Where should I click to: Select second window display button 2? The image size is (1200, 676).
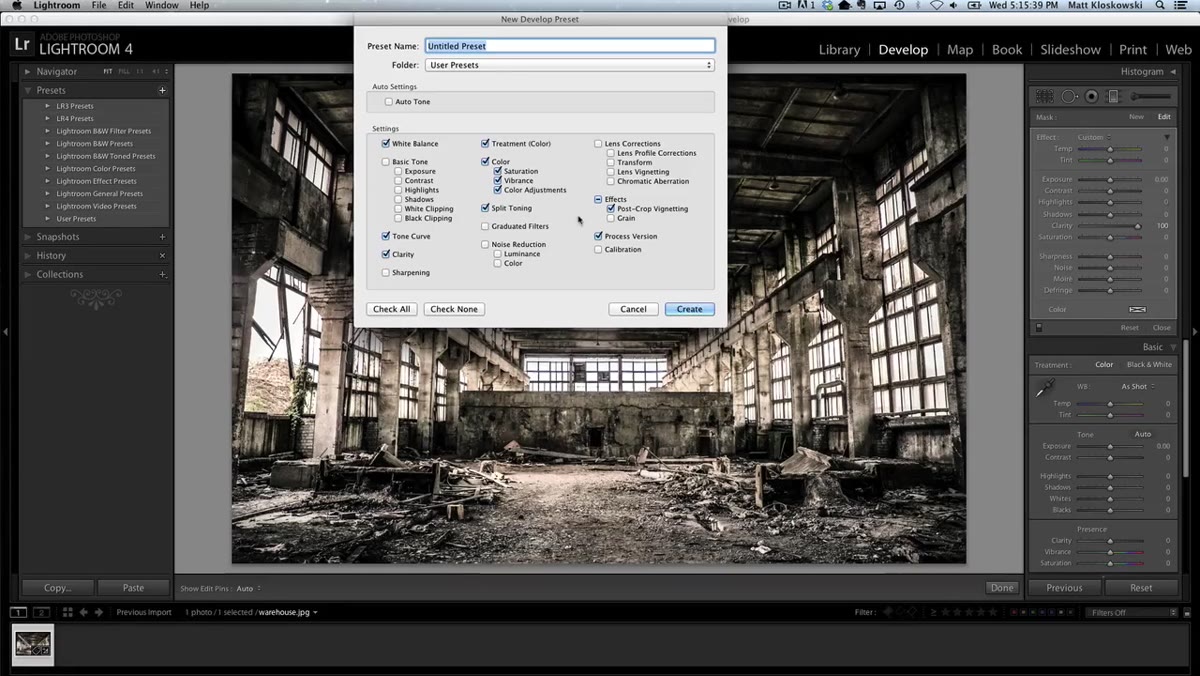pyautogui.click(x=42, y=612)
